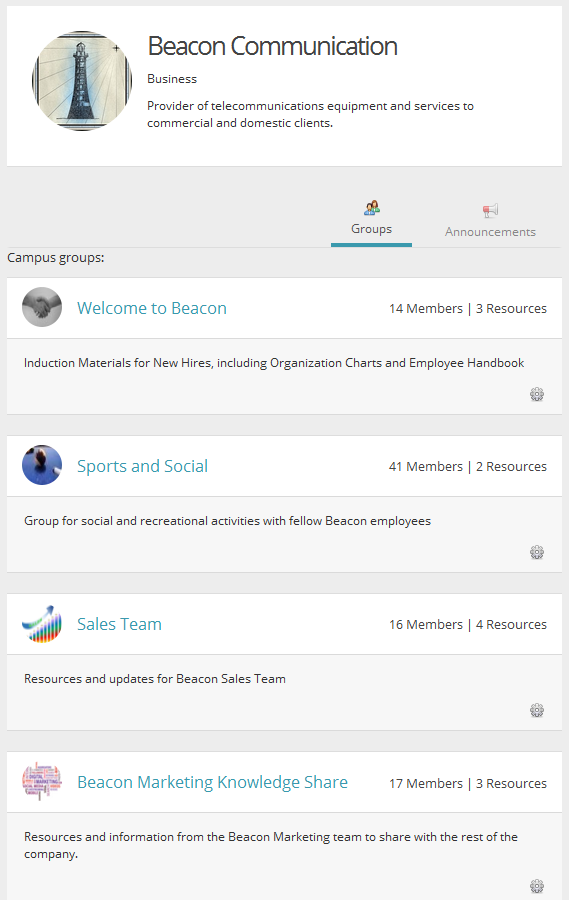This screenshot has height=900, width=569.
Task: Click the Sales Team chart avatar
Action: click(x=42, y=623)
